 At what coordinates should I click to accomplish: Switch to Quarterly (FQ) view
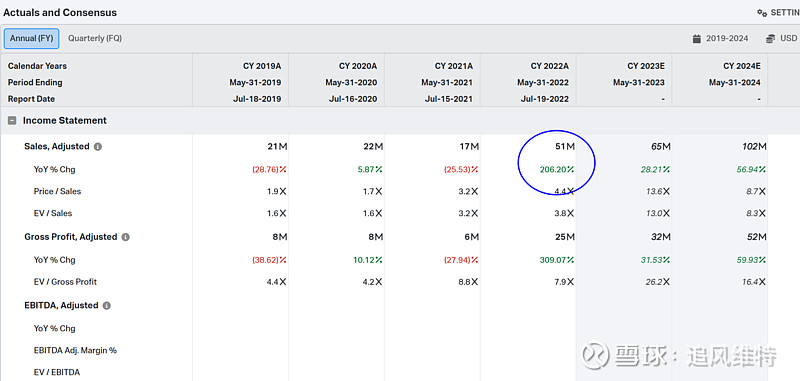(95, 38)
